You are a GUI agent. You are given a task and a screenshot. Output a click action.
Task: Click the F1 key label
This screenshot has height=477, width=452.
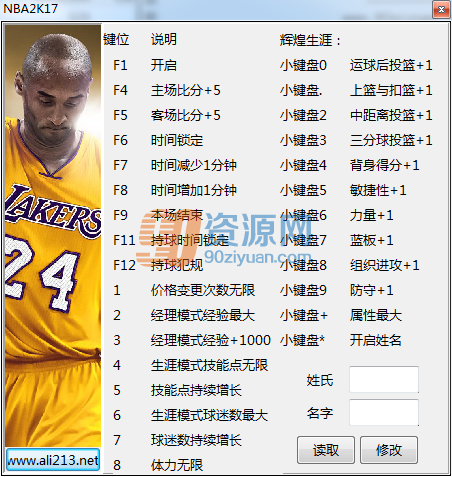coord(120,65)
